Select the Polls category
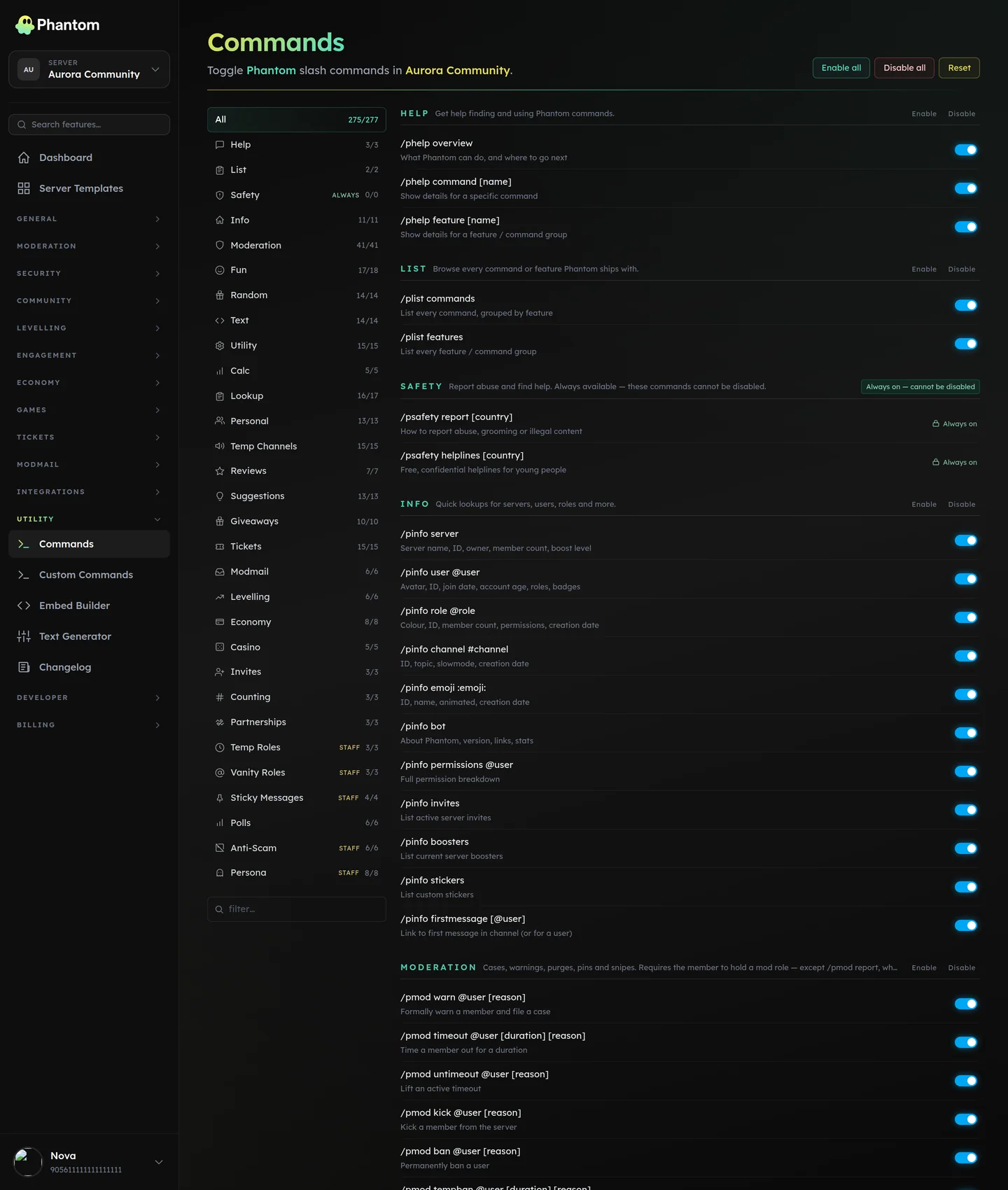Image resolution: width=1008 pixels, height=1190 pixels. [297, 823]
